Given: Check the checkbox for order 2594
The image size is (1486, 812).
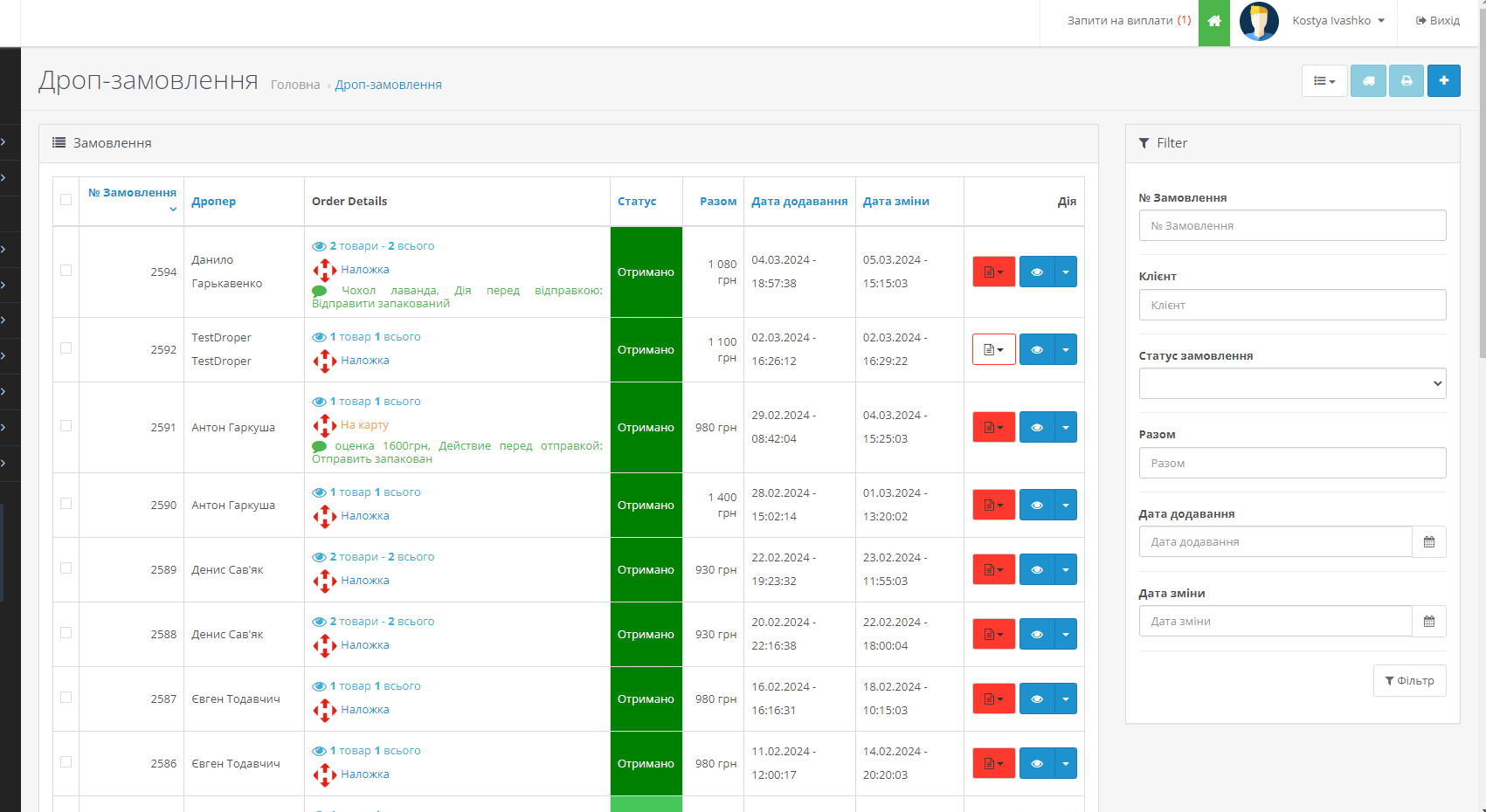Looking at the screenshot, I should pos(66,271).
